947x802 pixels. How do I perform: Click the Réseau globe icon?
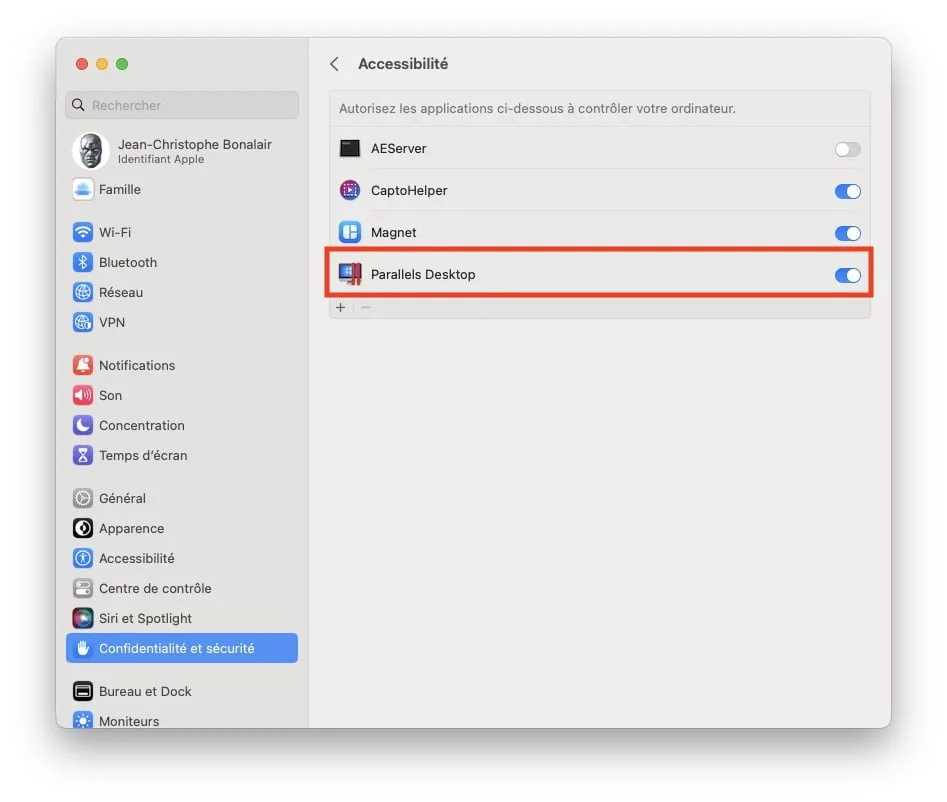click(x=83, y=292)
